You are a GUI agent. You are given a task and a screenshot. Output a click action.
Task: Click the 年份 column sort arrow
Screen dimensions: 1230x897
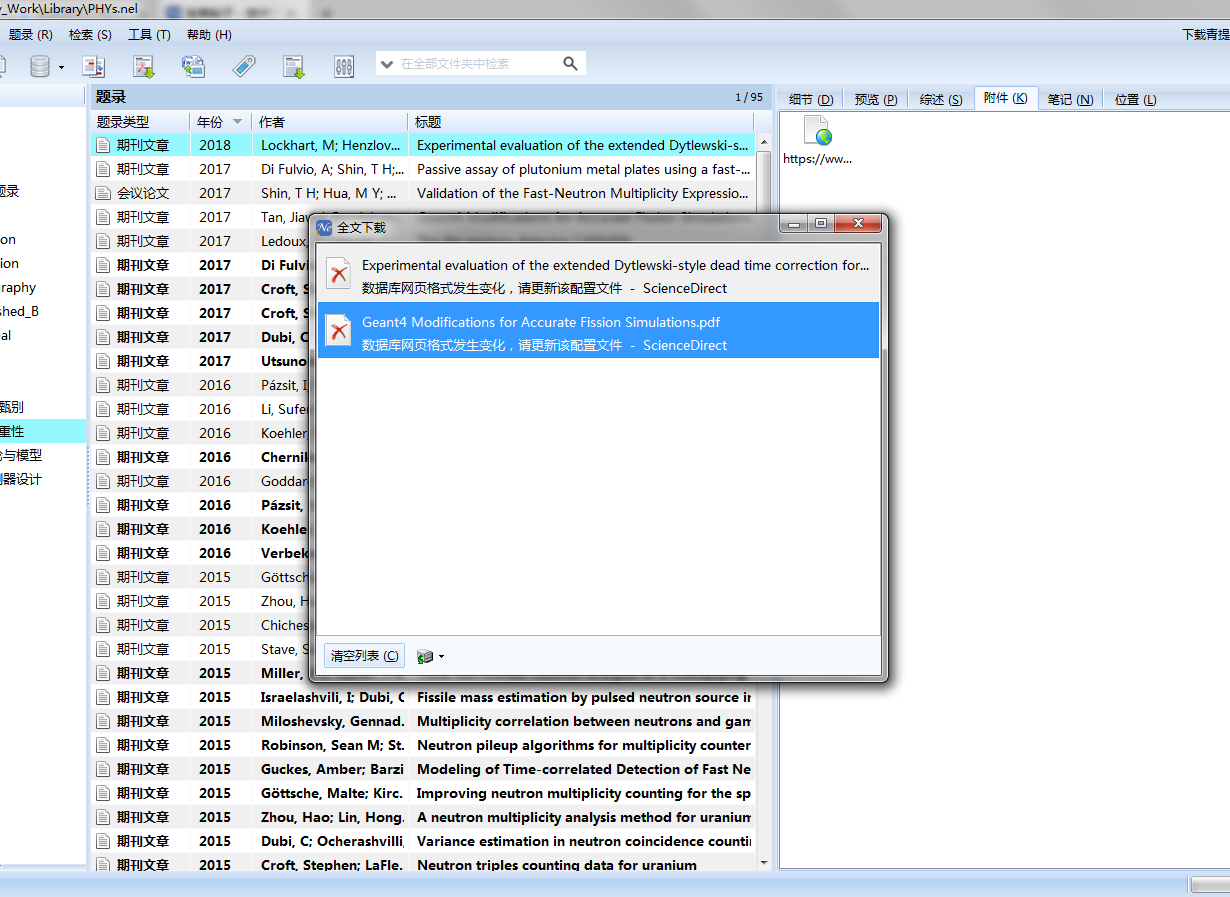point(237,122)
